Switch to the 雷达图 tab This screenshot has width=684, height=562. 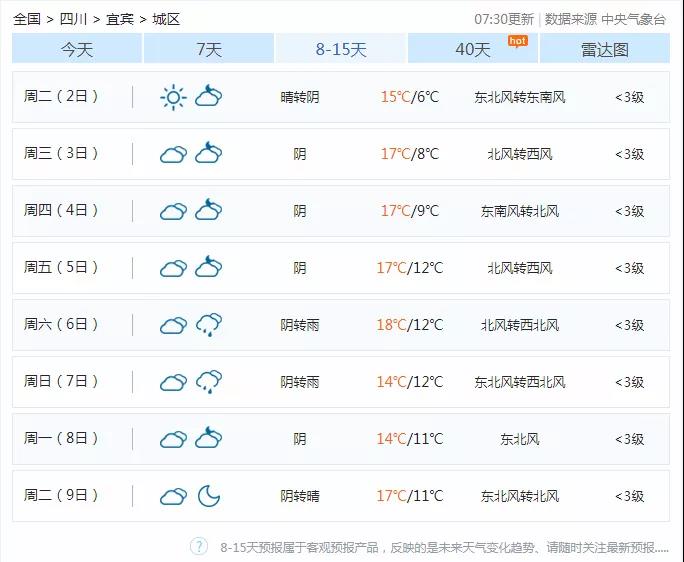[605, 49]
